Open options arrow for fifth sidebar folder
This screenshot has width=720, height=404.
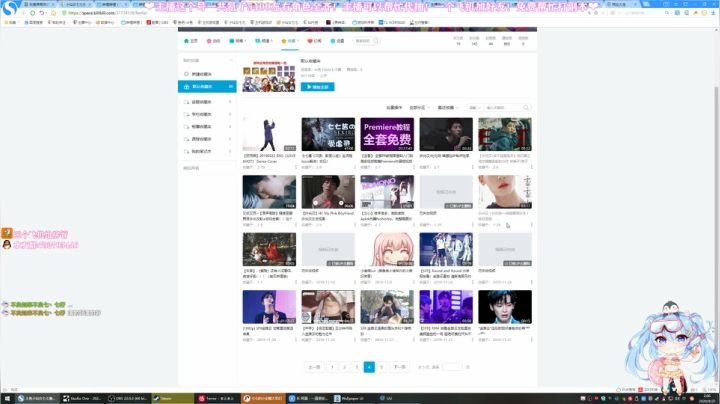[230, 139]
